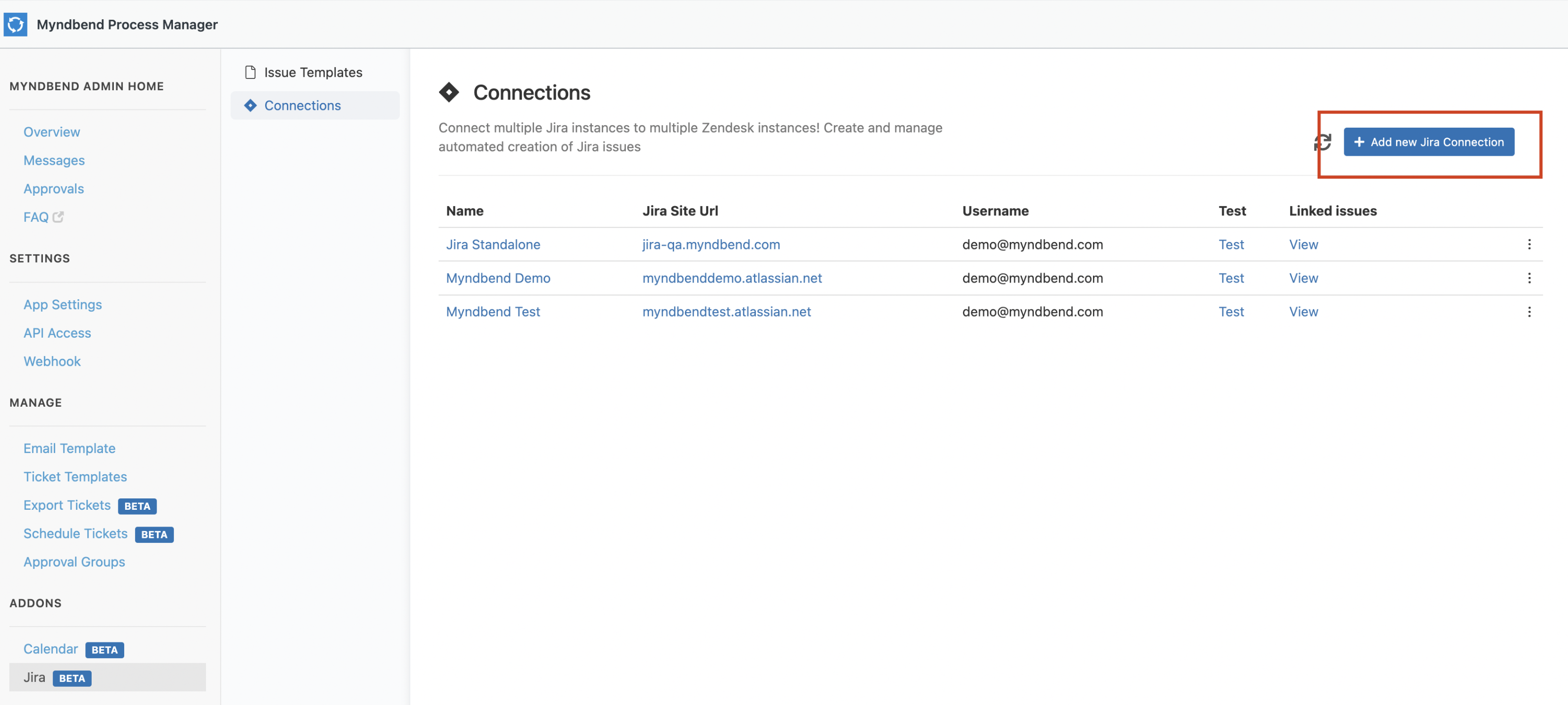Screen dimensions: 1568x705
Task: Open the Myndbend Demo connection
Action: pyautogui.click(x=498, y=278)
